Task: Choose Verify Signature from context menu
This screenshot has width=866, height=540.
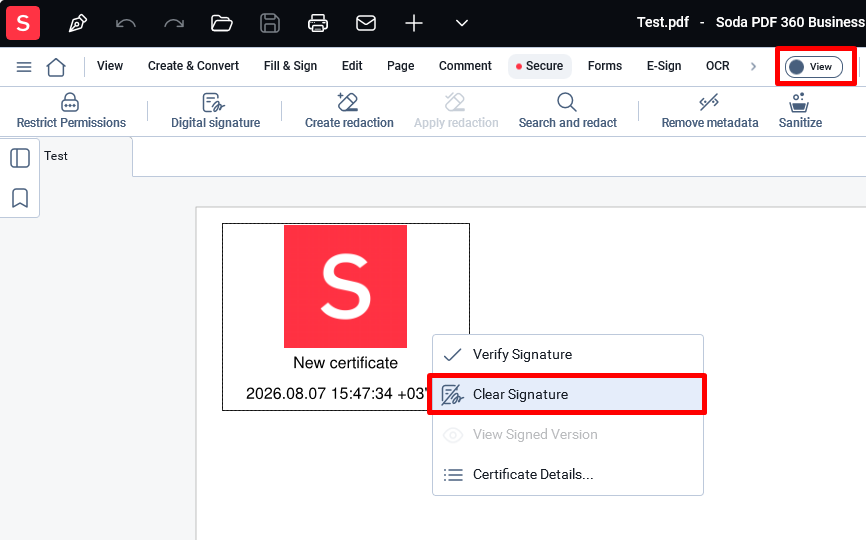Action: [x=568, y=354]
